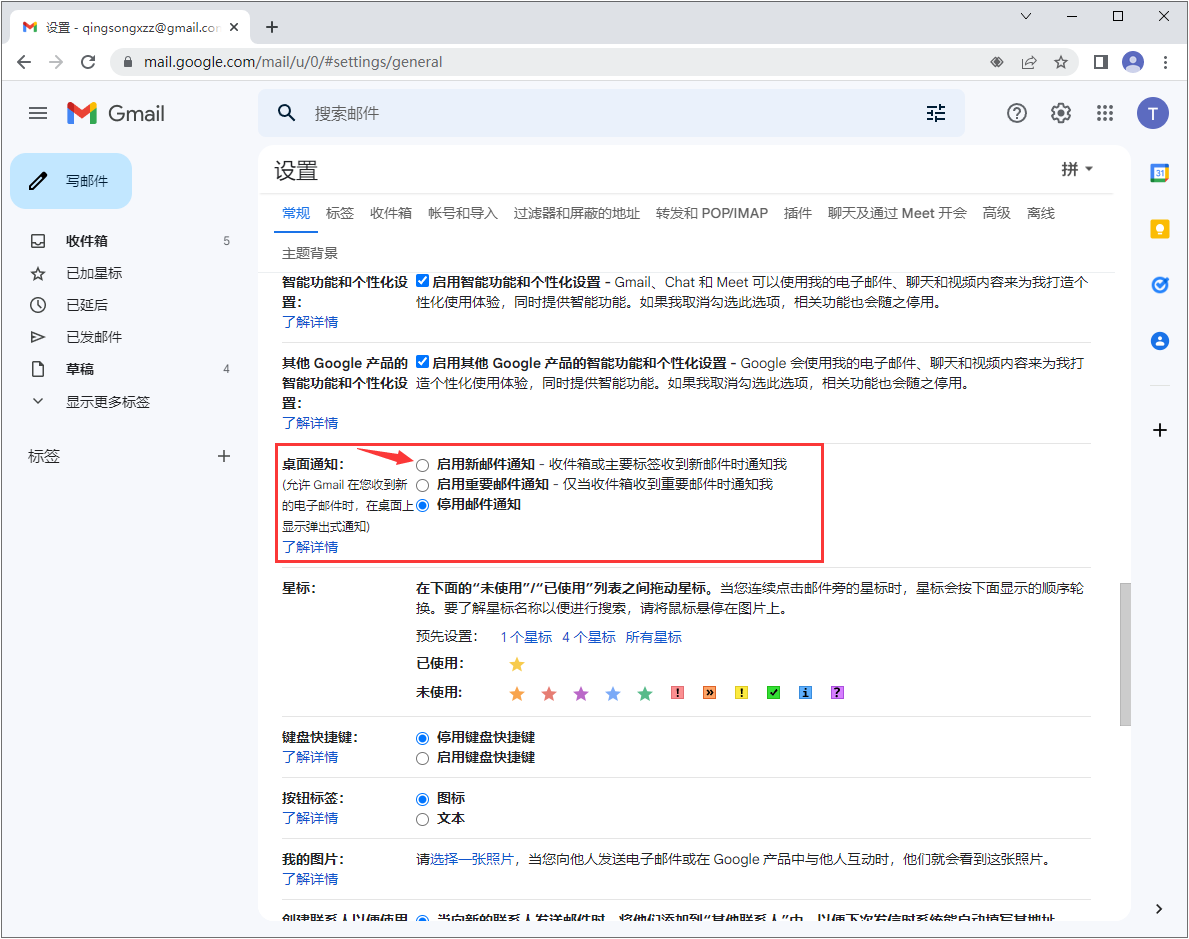The width and height of the screenshot is (1189, 939).
Task: Open Chrome side panel icon
Action: pyautogui.click(x=1100, y=62)
